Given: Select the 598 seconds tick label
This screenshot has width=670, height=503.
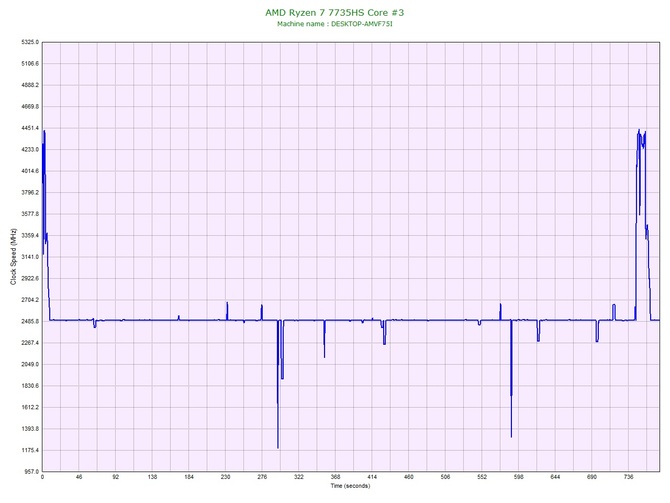Looking at the screenshot, I should (x=519, y=477).
